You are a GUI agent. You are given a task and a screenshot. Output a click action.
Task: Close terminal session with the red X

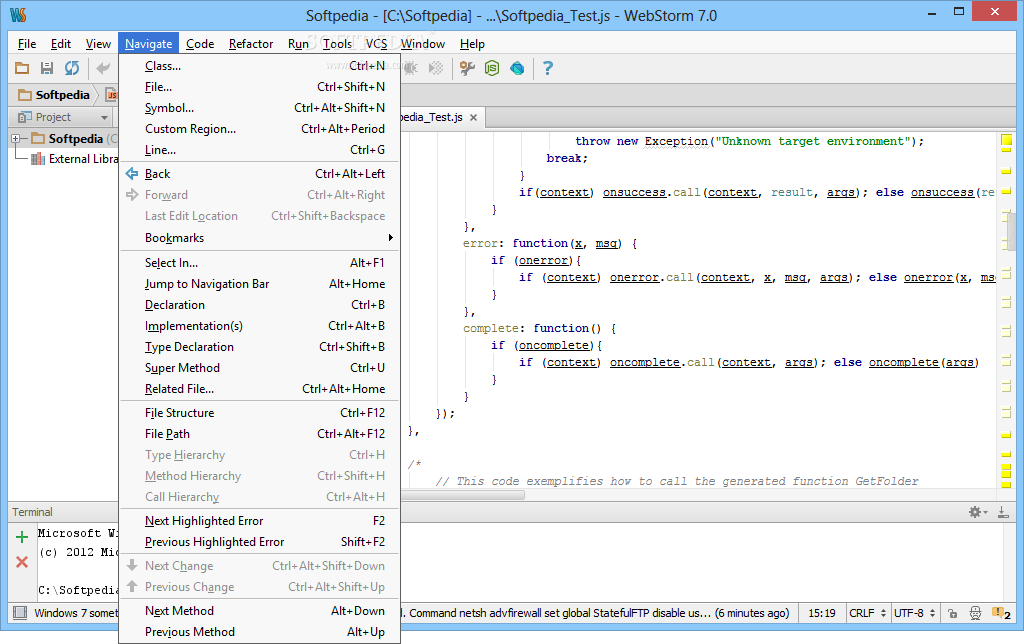coord(22,562)
